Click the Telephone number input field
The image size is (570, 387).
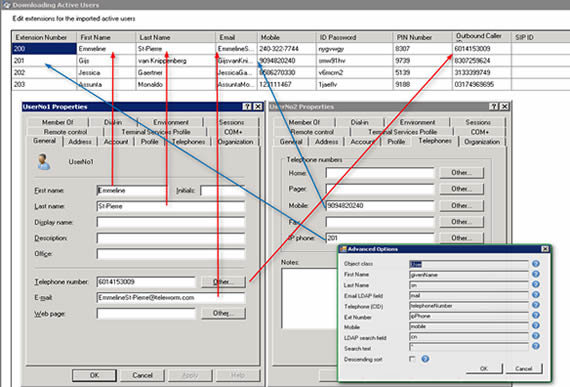tap(146, 282)
